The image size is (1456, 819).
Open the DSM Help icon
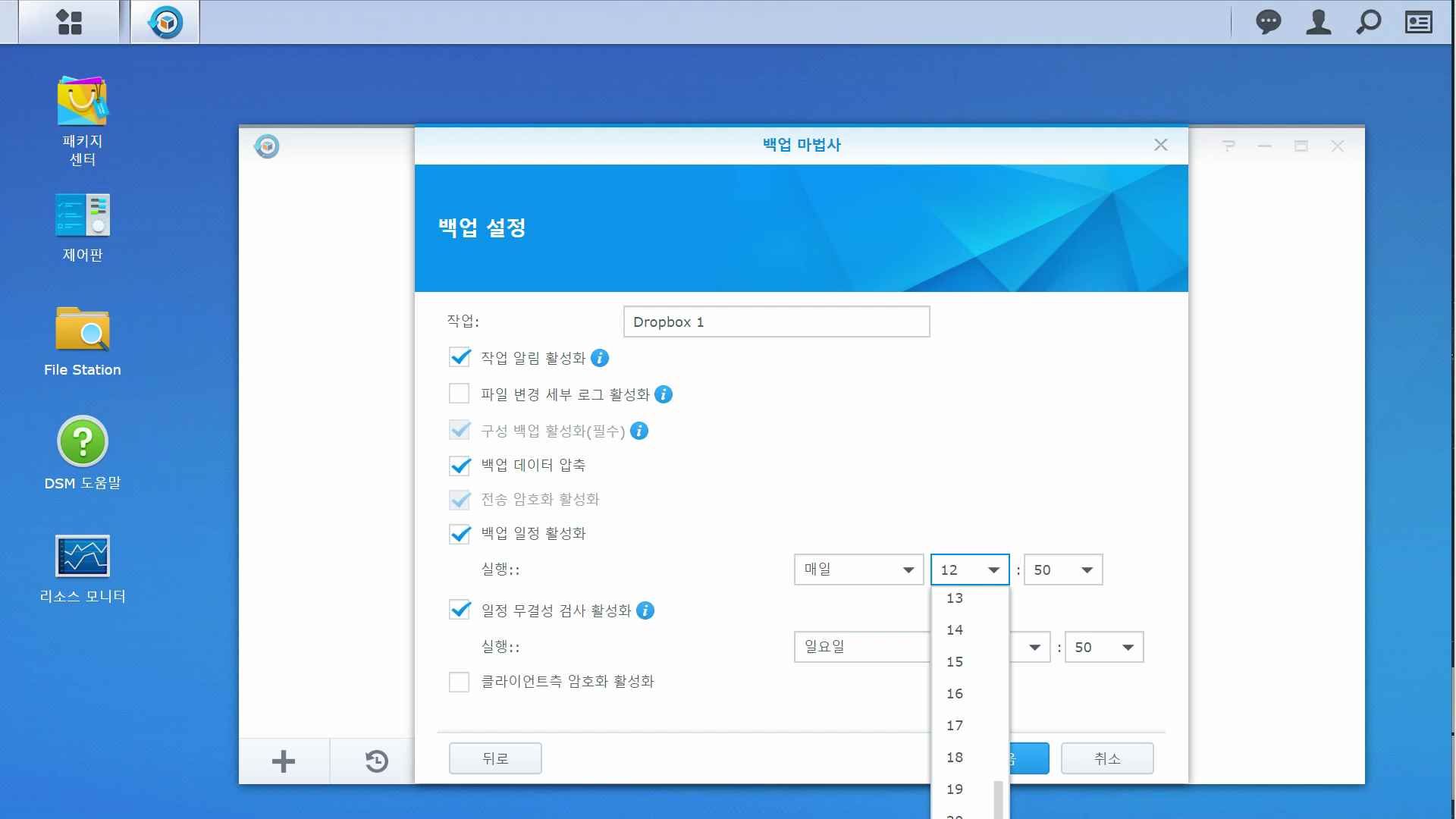(x=82, y=442)
